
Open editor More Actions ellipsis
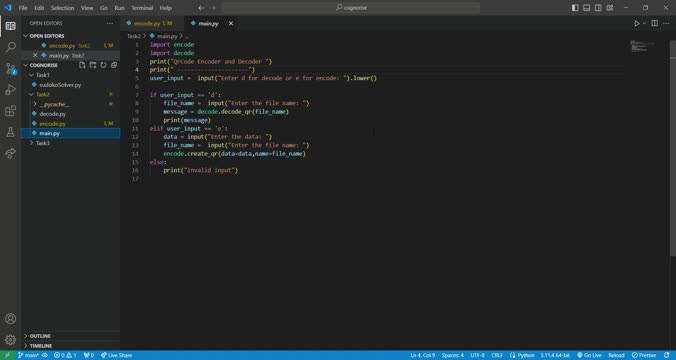(x=666, y=23)
